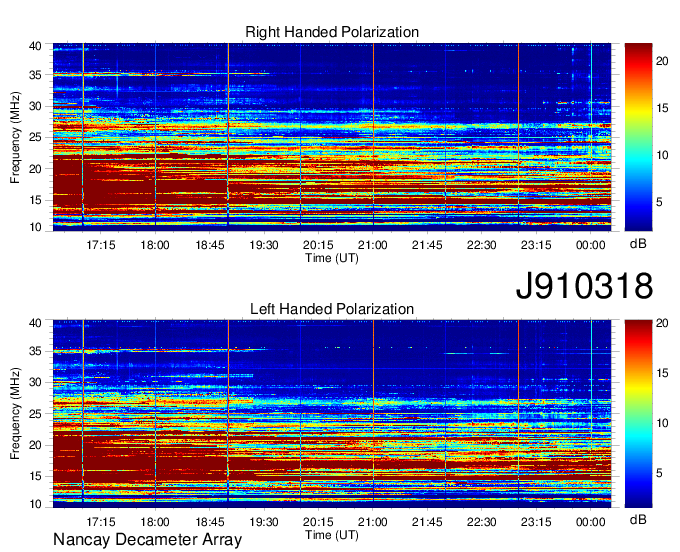Click inside the Right Handed Polarization spectrogram

(332, 137)
